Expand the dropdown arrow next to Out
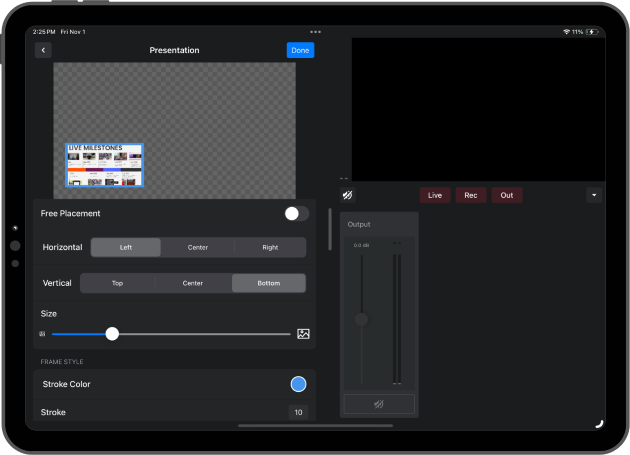This screenshot has height=455, width=630. [x=594, y=195]
